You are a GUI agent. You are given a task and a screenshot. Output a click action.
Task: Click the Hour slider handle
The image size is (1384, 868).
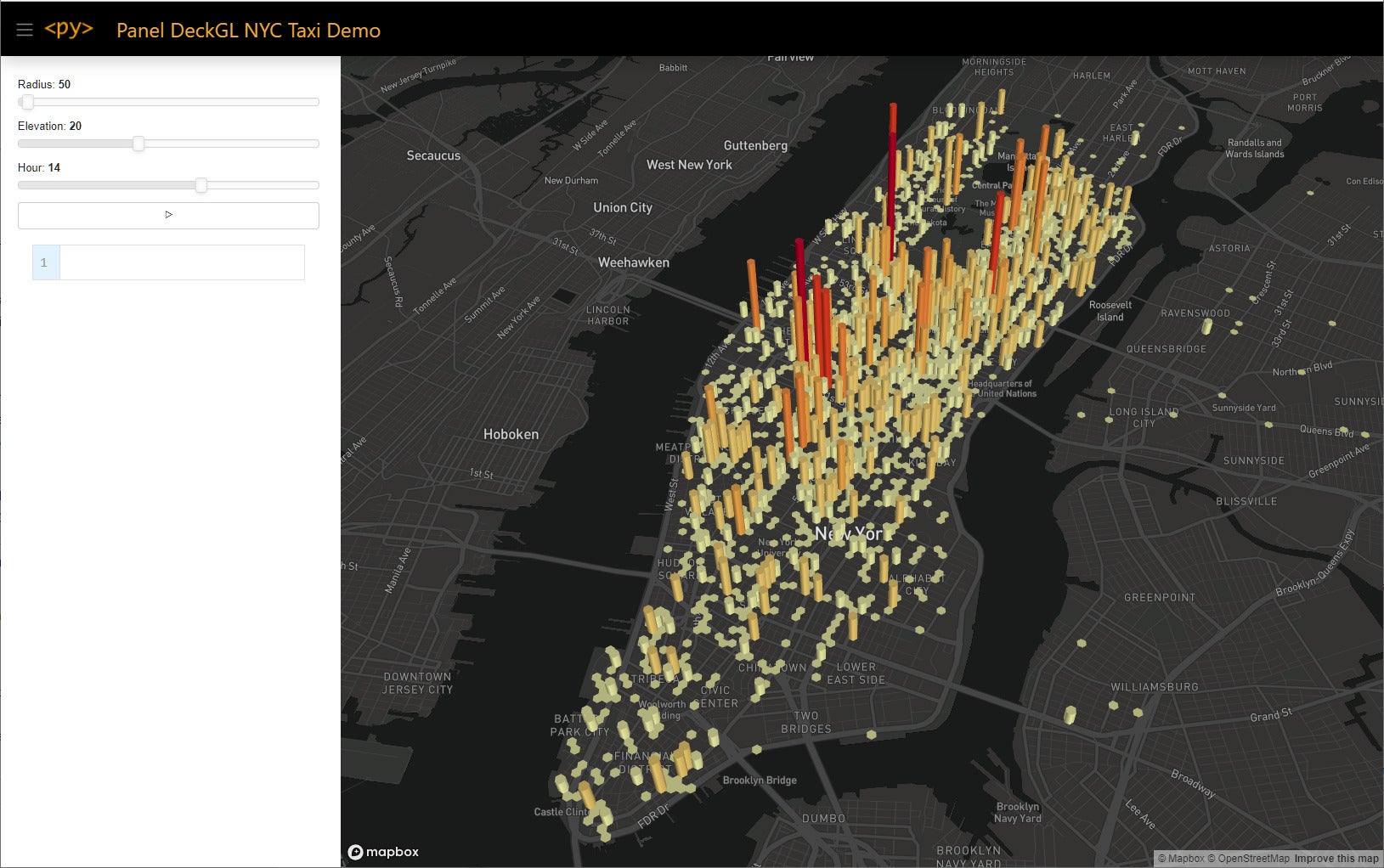coord(201,185)
